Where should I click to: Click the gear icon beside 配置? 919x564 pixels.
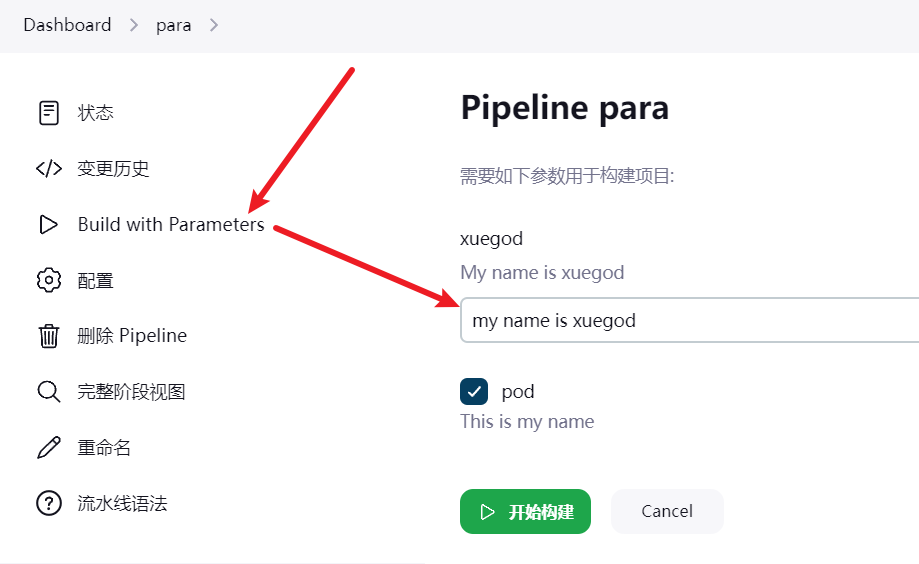click(x=48, y=281)
